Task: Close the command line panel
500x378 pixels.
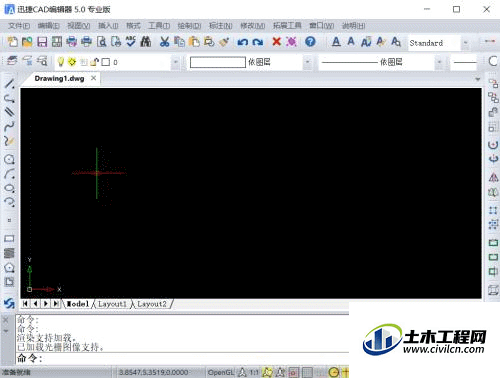Action: tap(6, 320)
